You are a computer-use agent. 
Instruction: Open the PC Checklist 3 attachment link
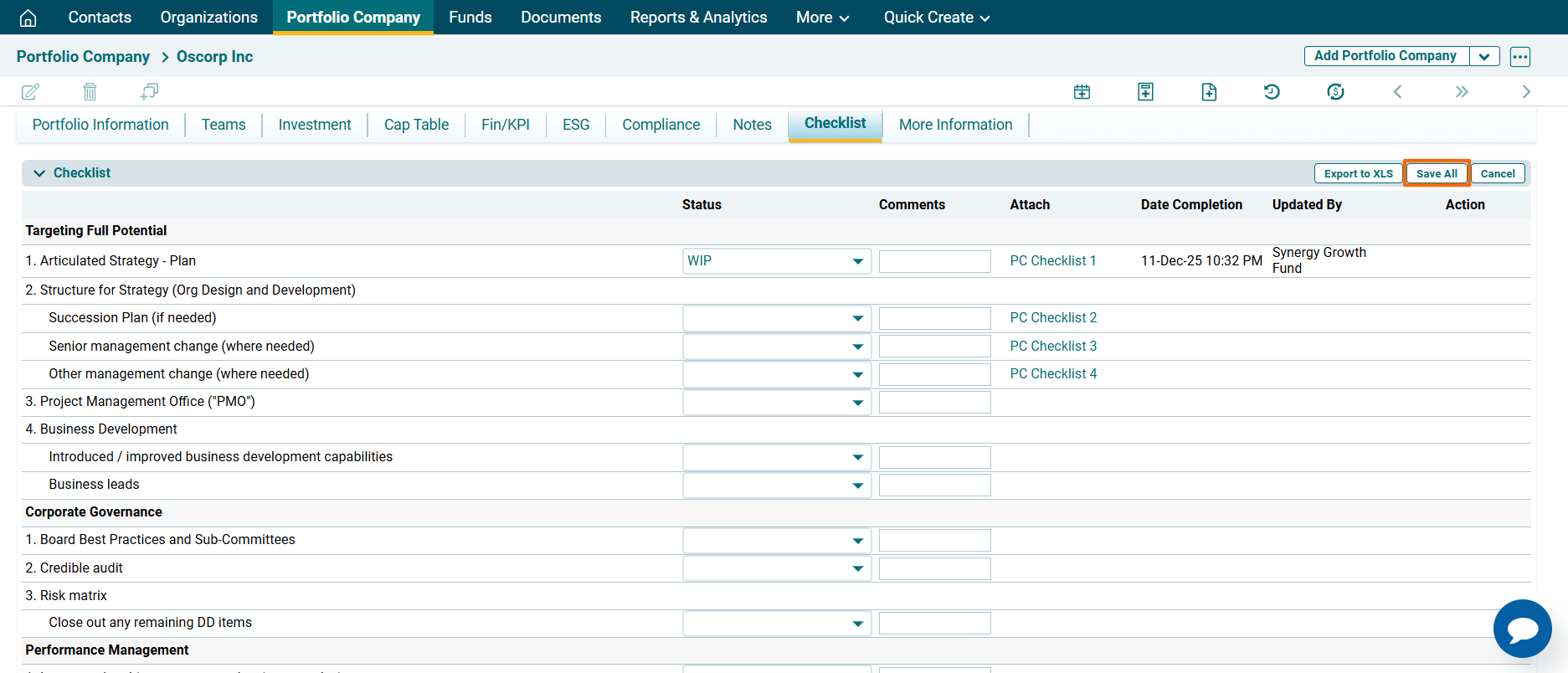click(1052, 346)
